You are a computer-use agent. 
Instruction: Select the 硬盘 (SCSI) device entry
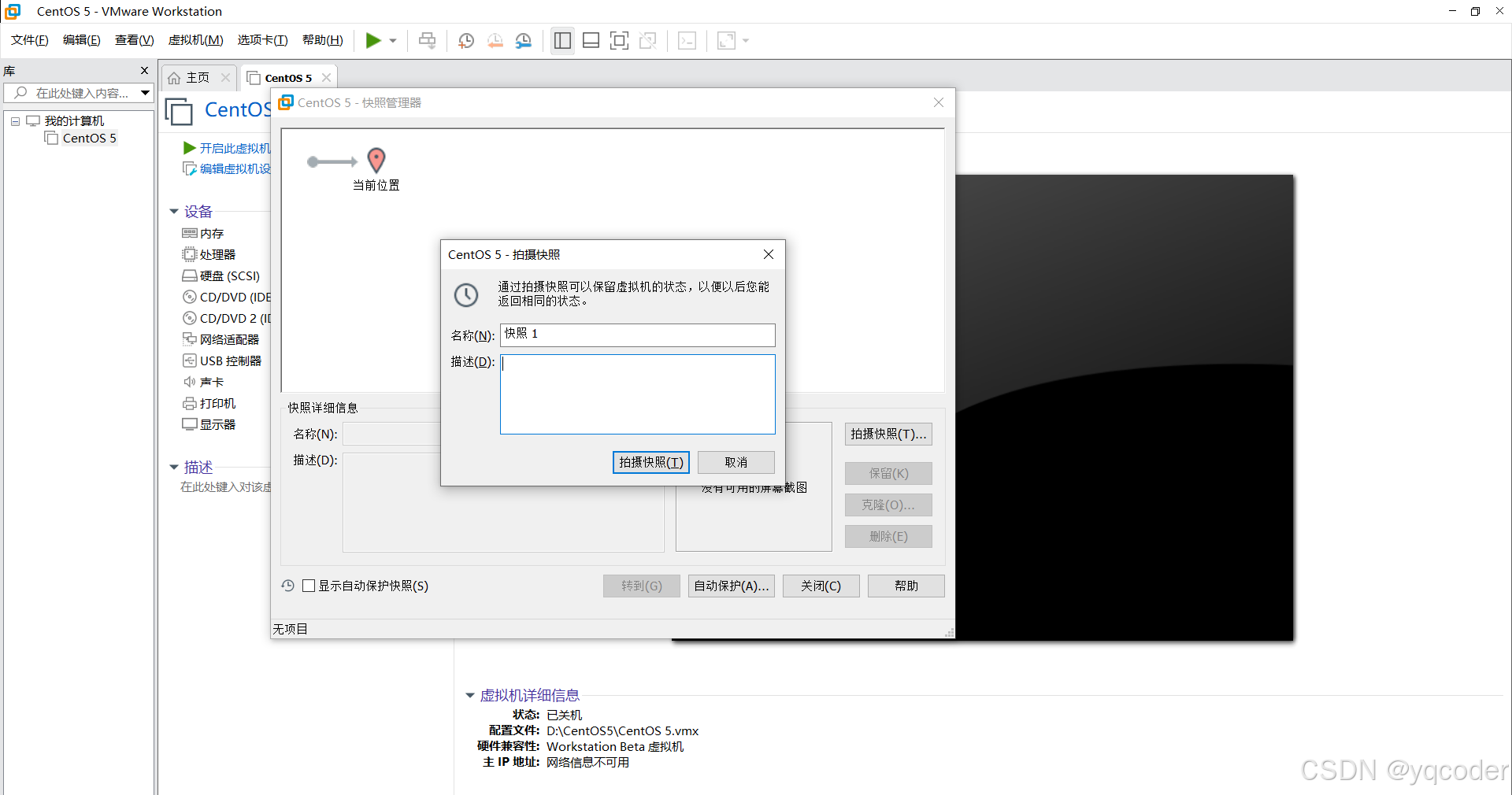[x=221, y=276]
